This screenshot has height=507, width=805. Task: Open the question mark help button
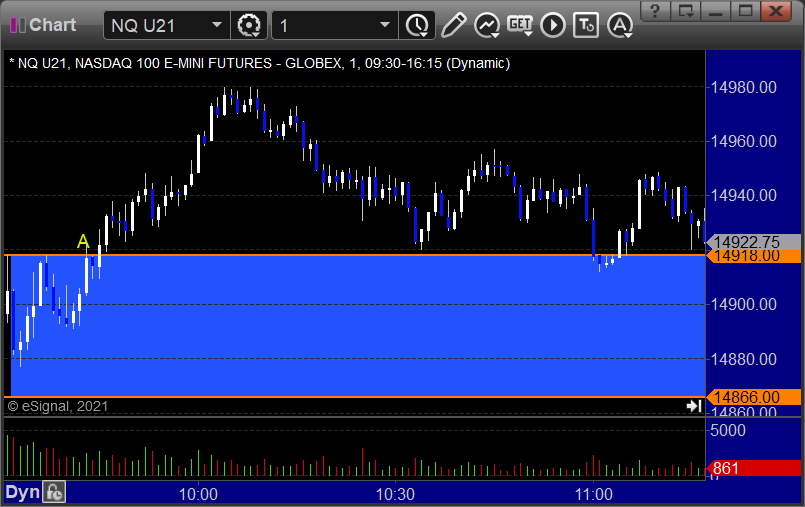655,10
